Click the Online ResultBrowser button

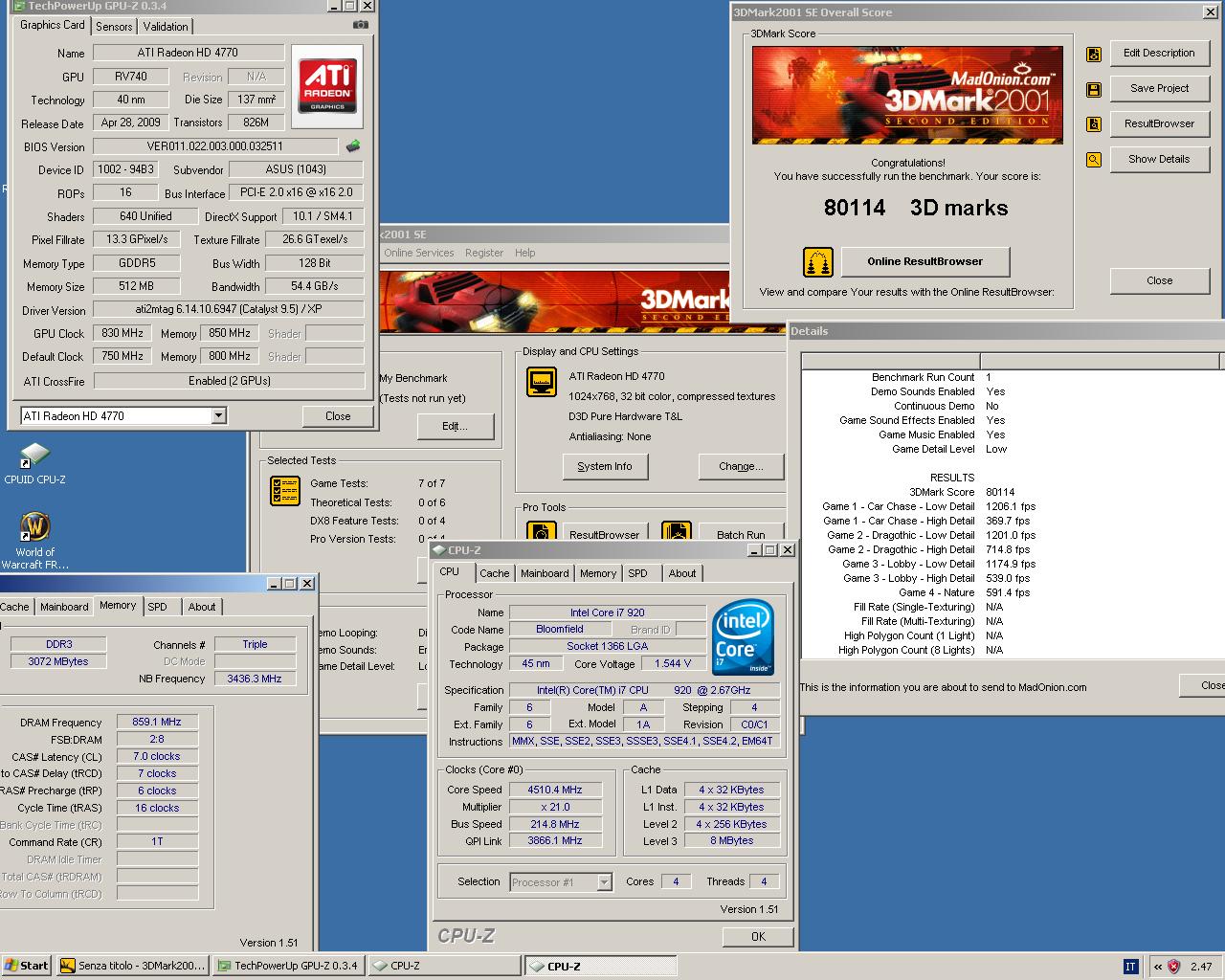(924, 261)
